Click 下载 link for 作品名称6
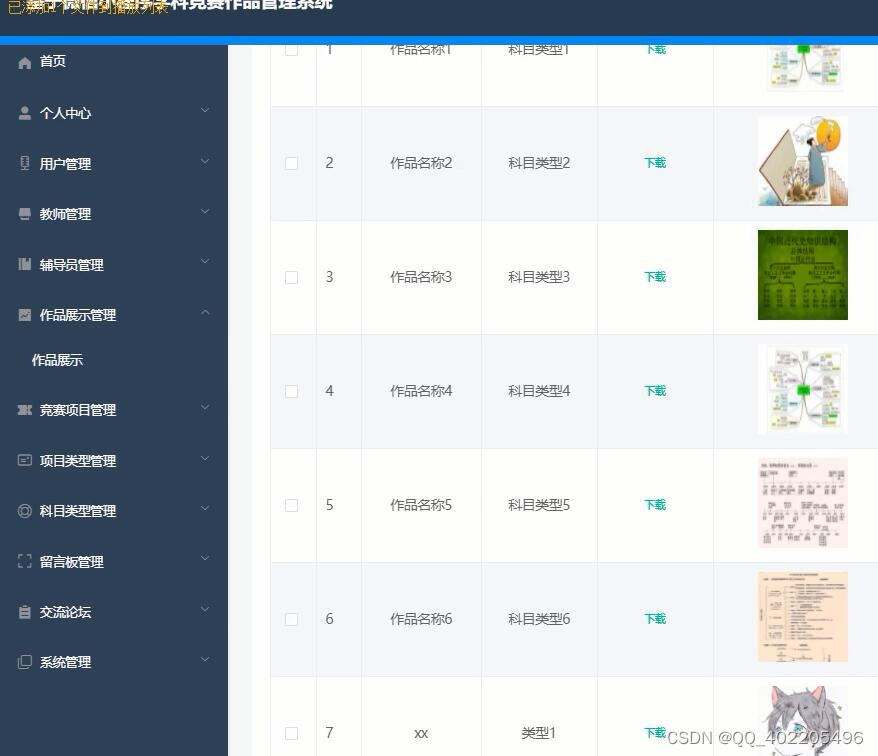Screen dimensions: 878x756 [x=655, y=619]
